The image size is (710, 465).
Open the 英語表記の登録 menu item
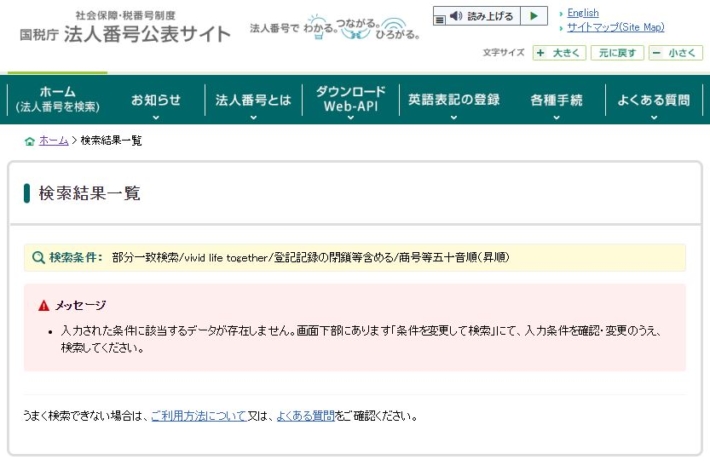454,100
